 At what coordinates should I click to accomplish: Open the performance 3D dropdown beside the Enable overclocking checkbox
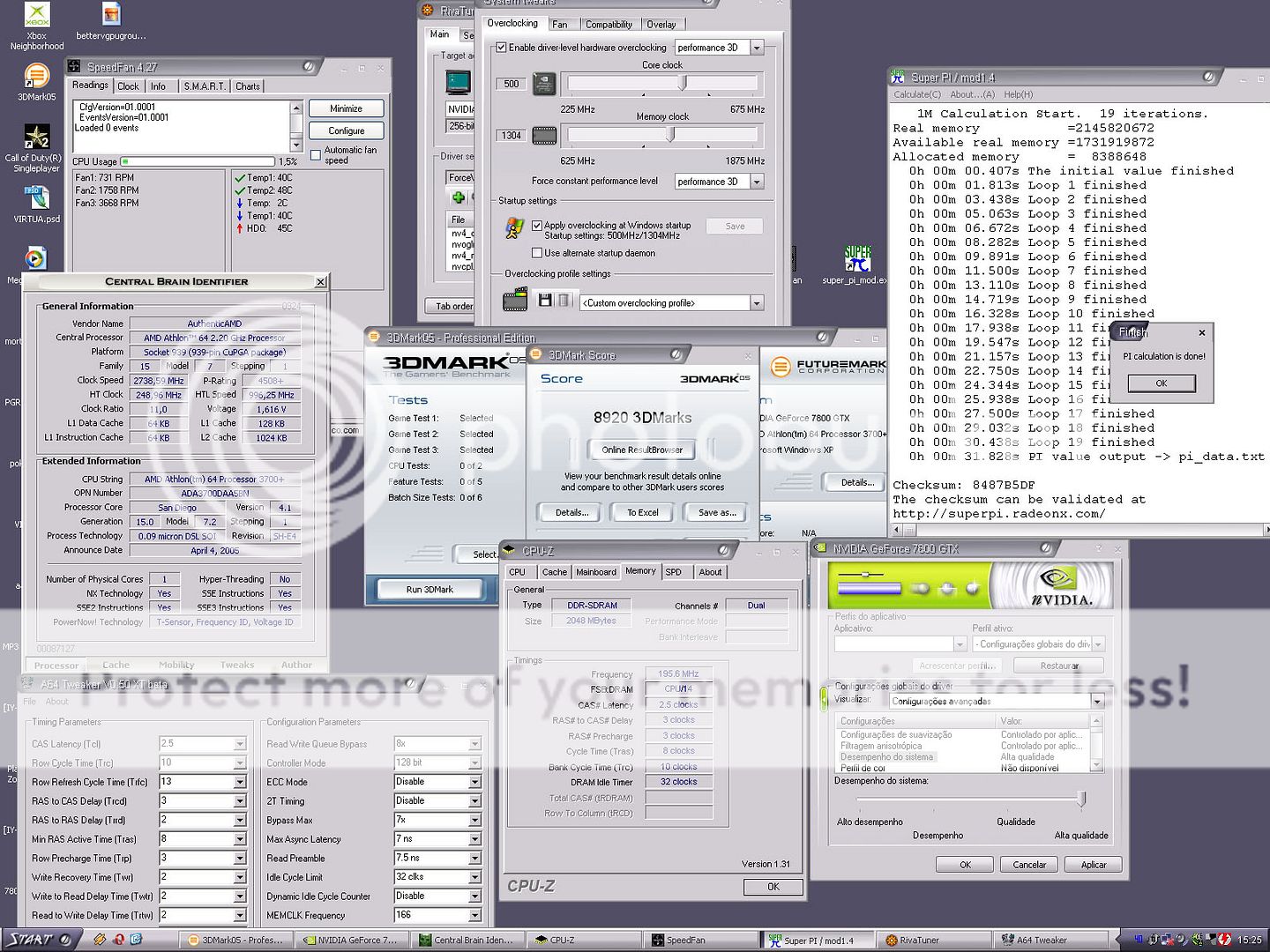pos(757,48)
